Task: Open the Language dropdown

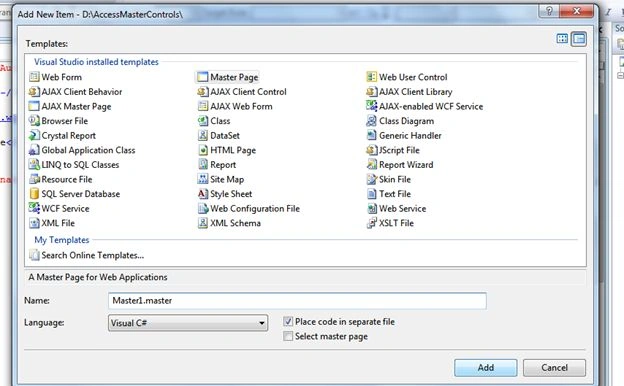Action: pos(188,323)
